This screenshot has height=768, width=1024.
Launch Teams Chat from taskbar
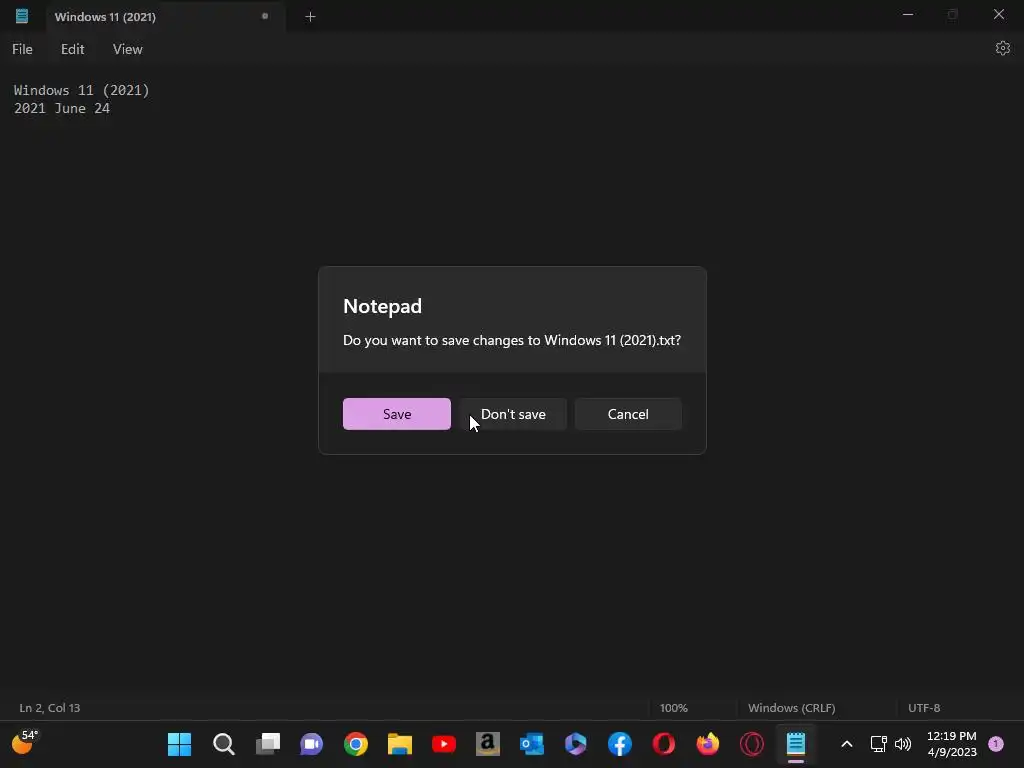coord(312,744)
